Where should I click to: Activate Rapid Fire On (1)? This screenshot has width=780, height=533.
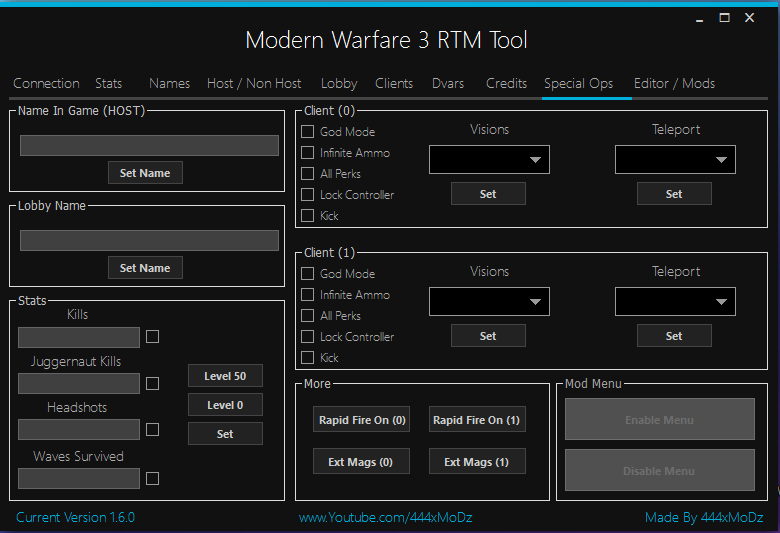point(477,420)
